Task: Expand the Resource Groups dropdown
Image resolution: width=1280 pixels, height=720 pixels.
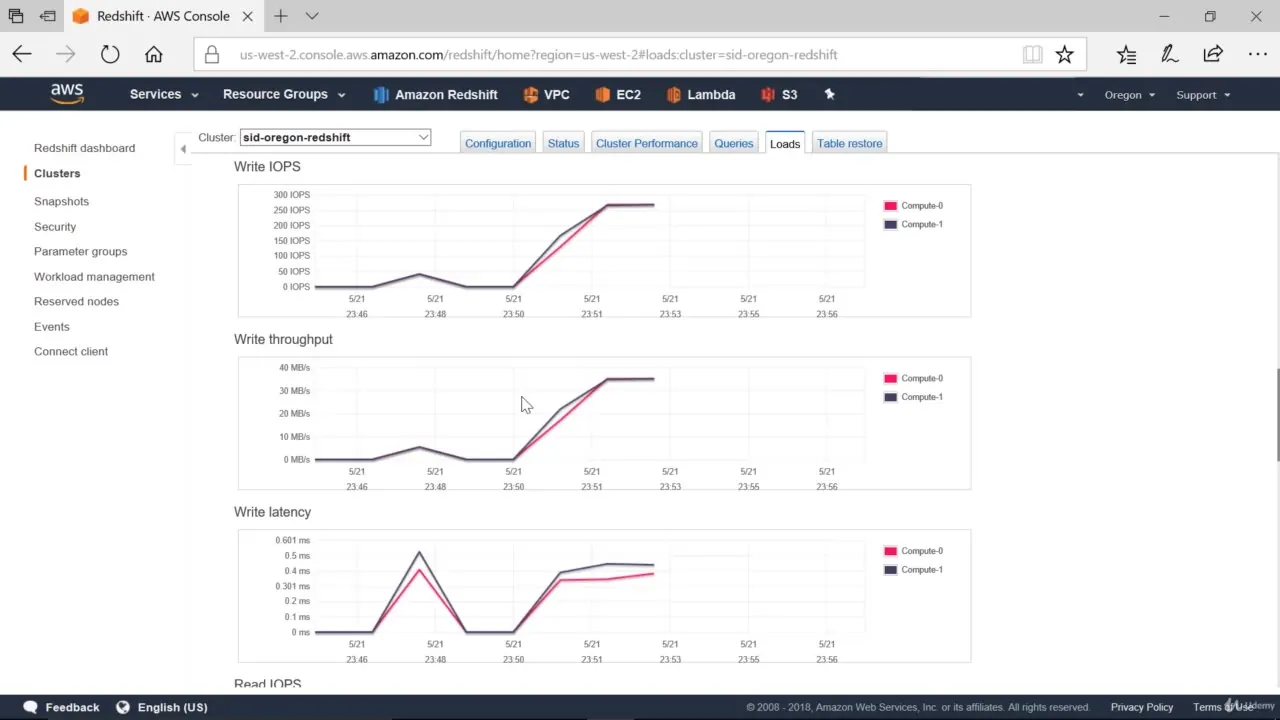Action: (284, 94)
